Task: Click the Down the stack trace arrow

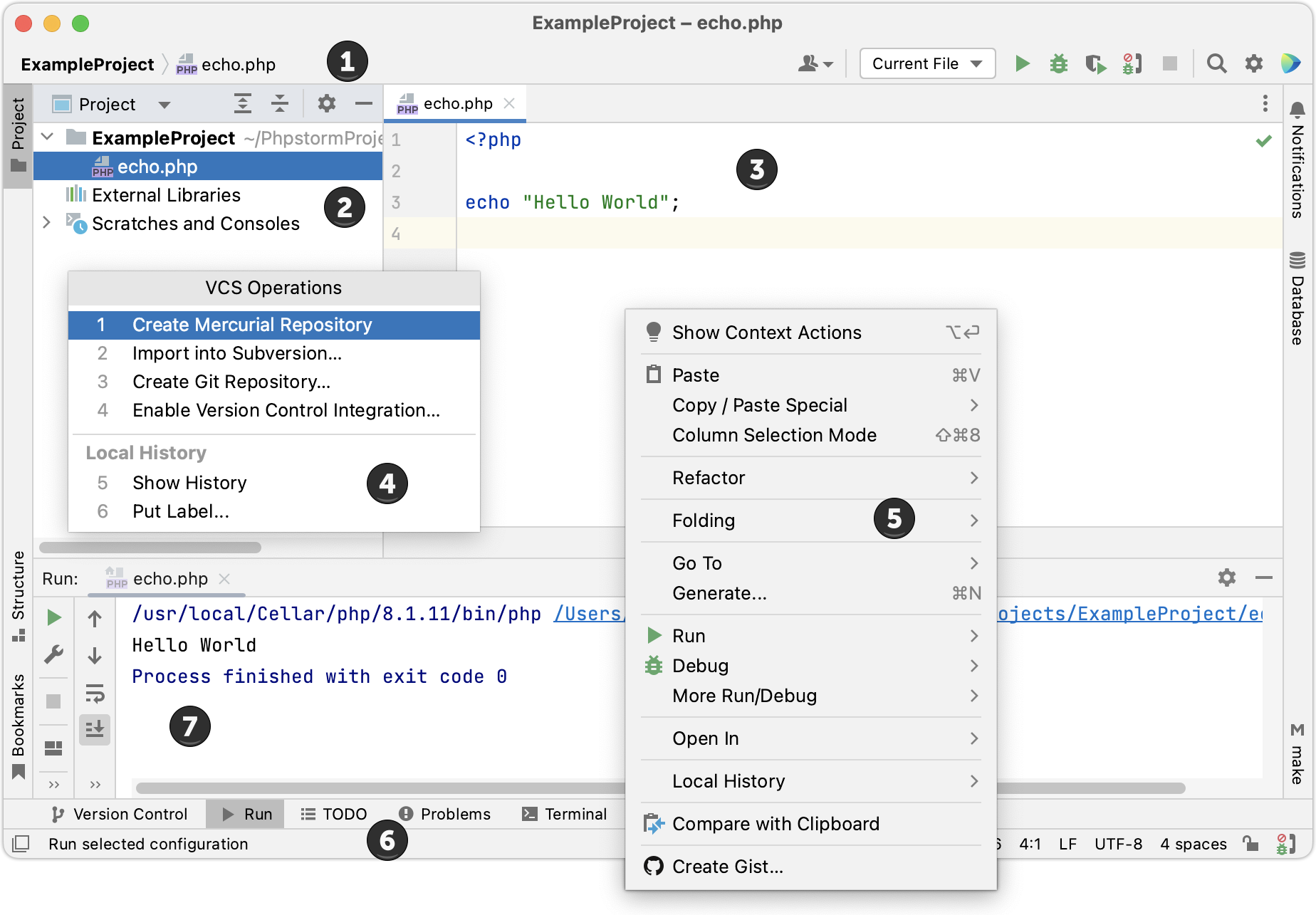Action: click(x=95, y=655)
